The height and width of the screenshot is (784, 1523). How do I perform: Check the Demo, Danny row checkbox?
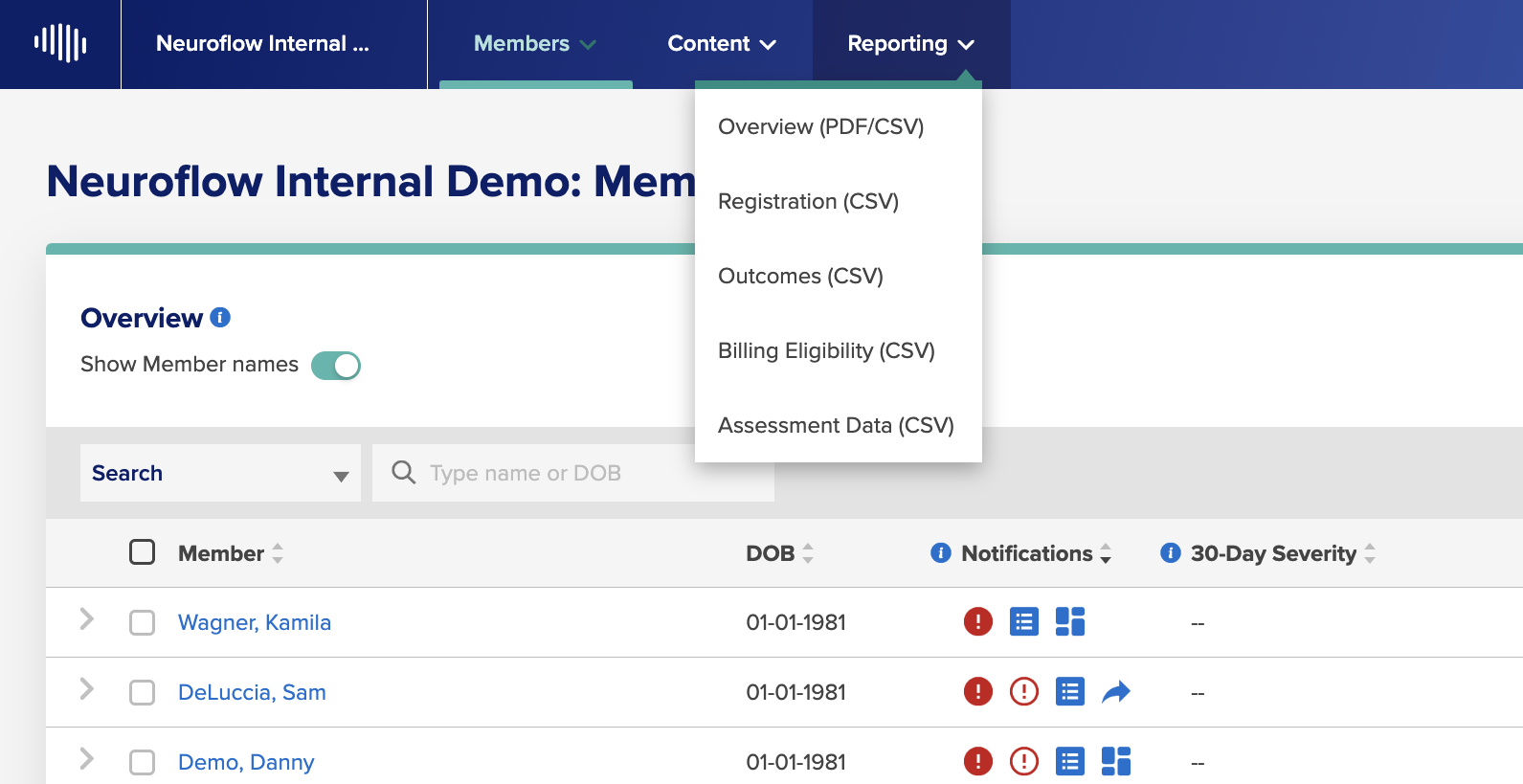click(x=142, y=762)
